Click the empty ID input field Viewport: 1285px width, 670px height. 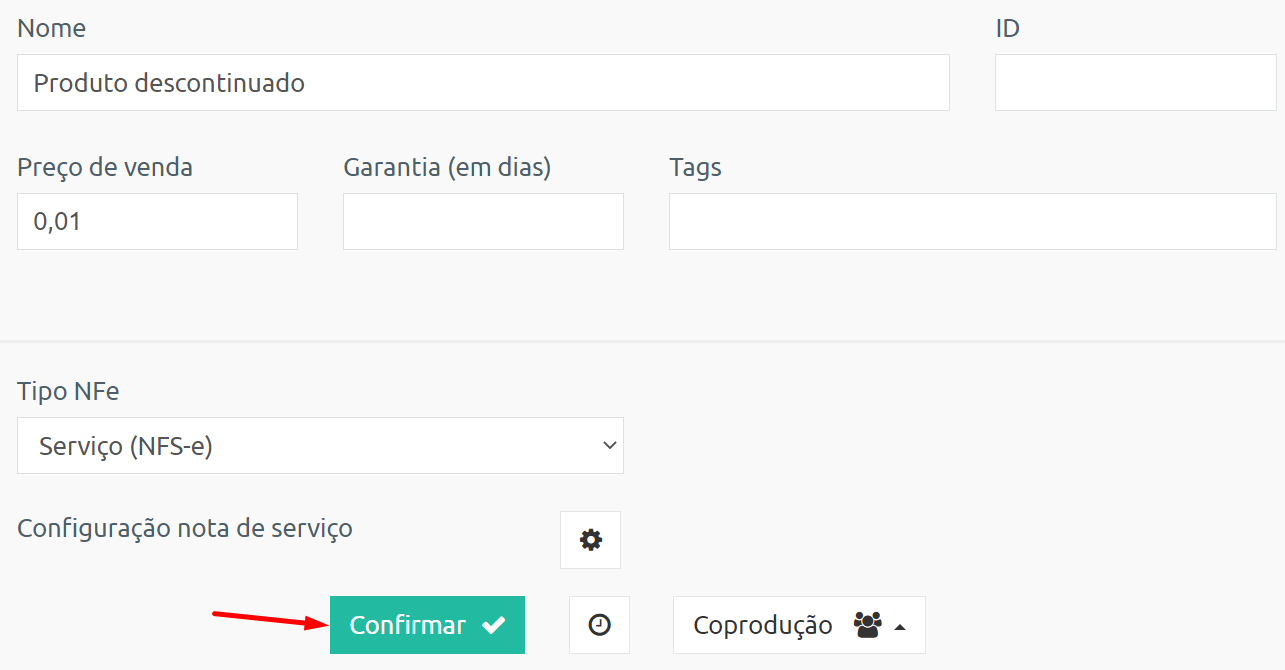[x=1135, y=82]
